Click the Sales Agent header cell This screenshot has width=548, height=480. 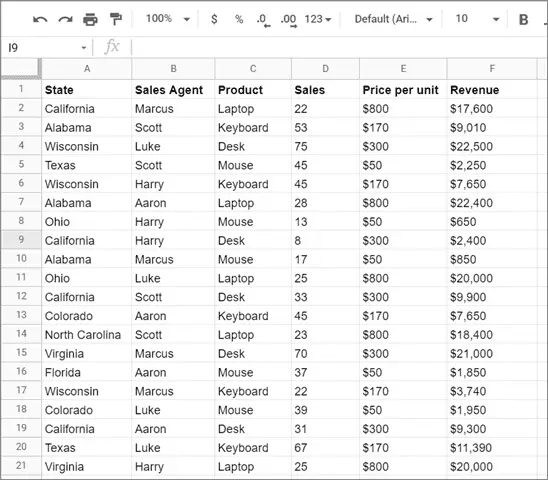(173, 90)
